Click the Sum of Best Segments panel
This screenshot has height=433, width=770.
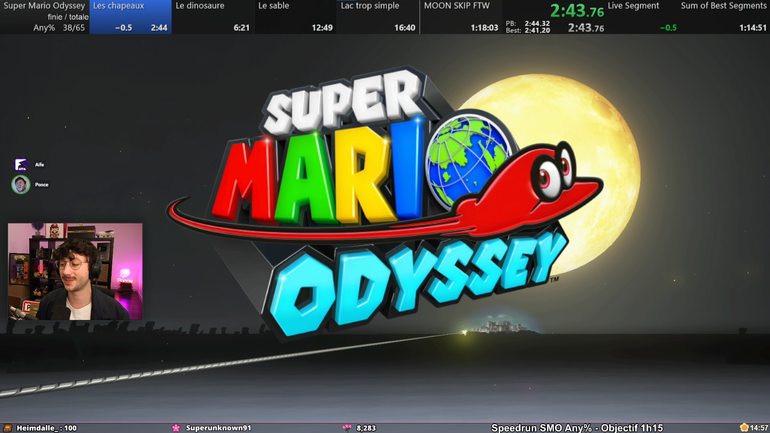point(724,17)
